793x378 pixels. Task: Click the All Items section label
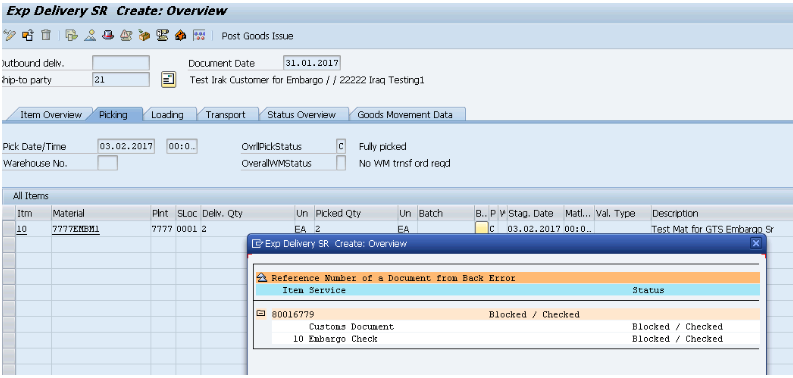point(31,196)
